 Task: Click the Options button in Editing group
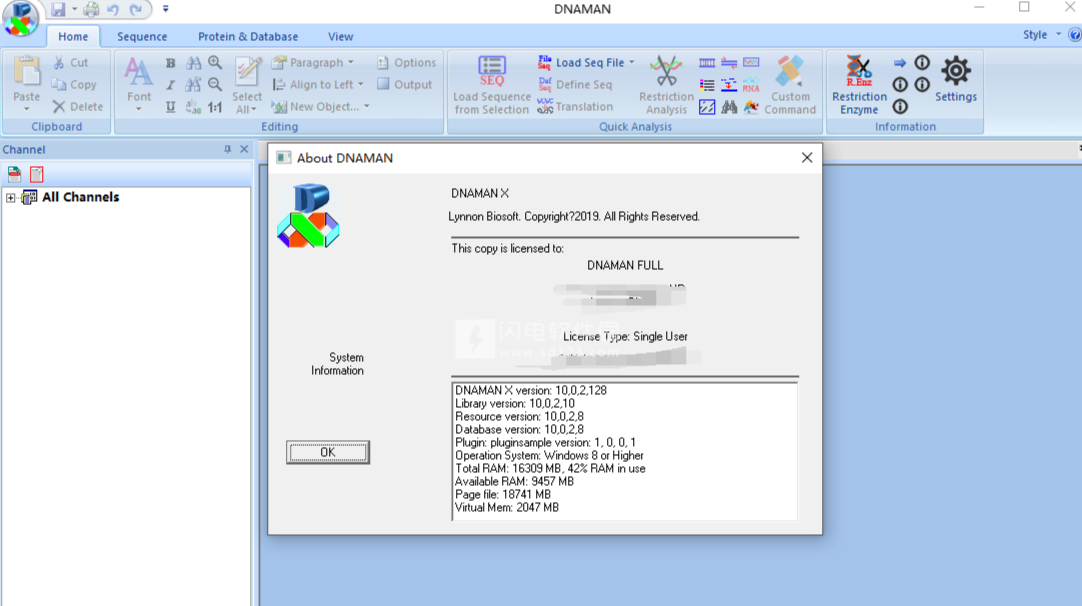[x=406, y=63]
